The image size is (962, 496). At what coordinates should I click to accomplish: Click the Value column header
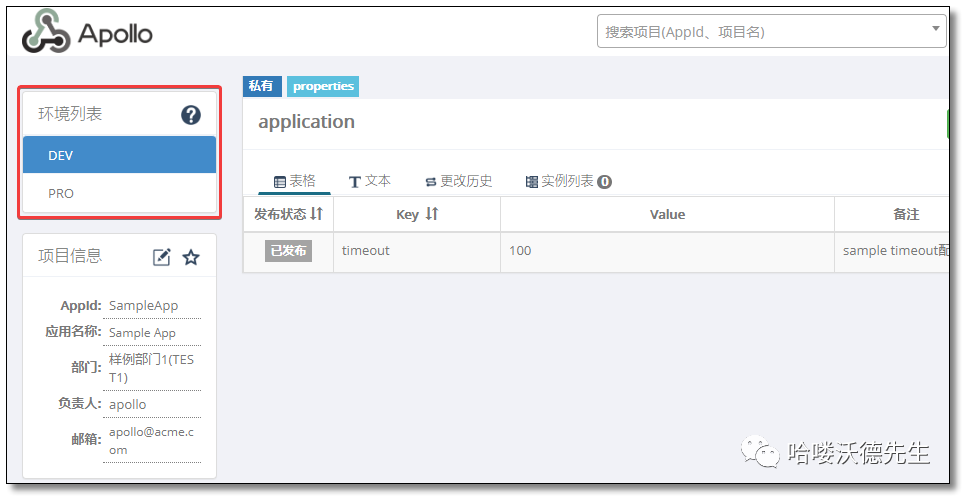(668, 214)
